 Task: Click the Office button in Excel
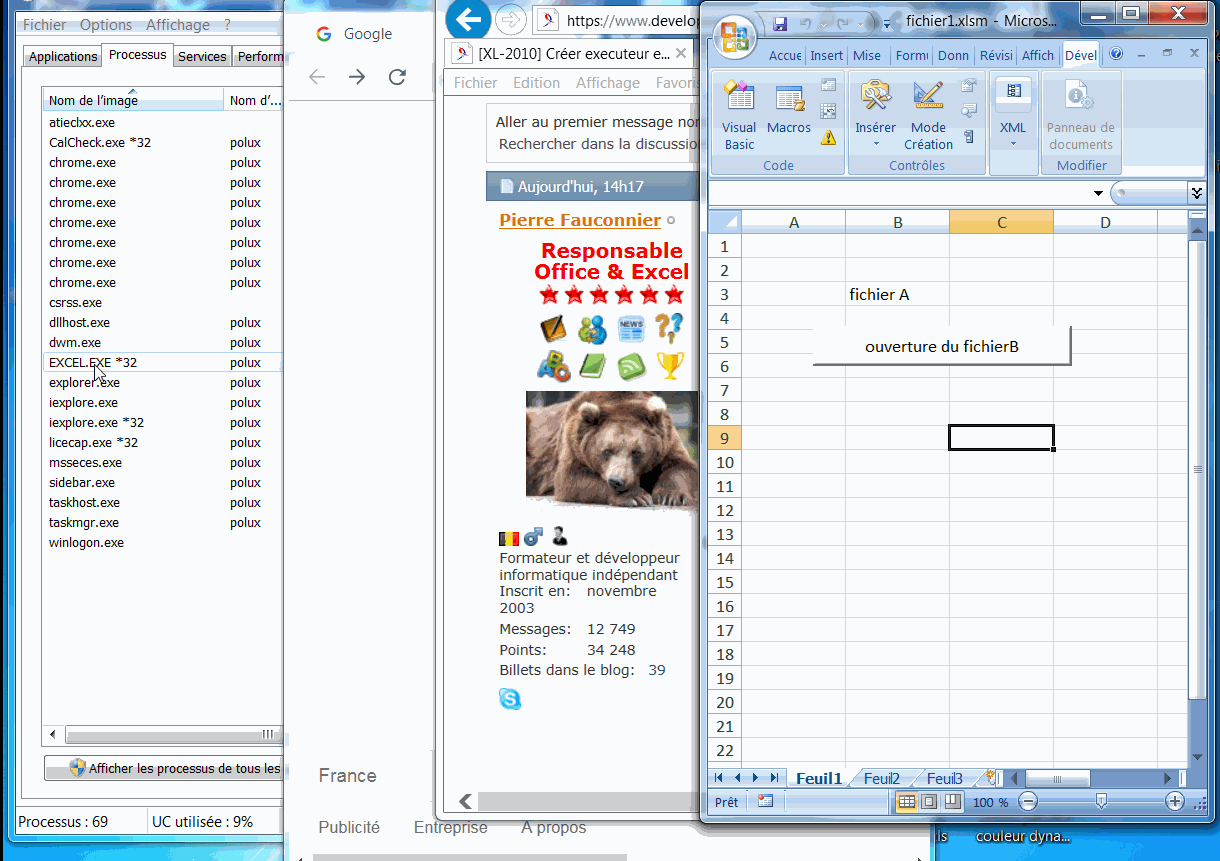[735, 36]
